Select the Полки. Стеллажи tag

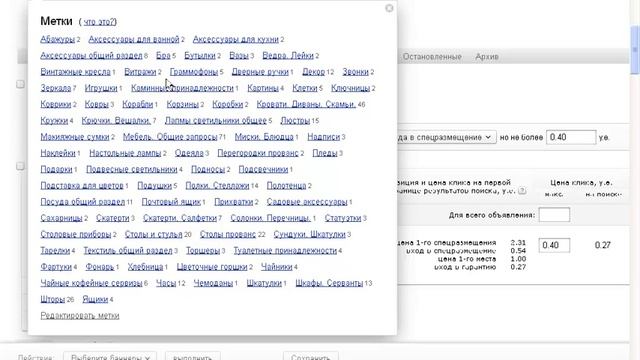[x=217, y=186]
